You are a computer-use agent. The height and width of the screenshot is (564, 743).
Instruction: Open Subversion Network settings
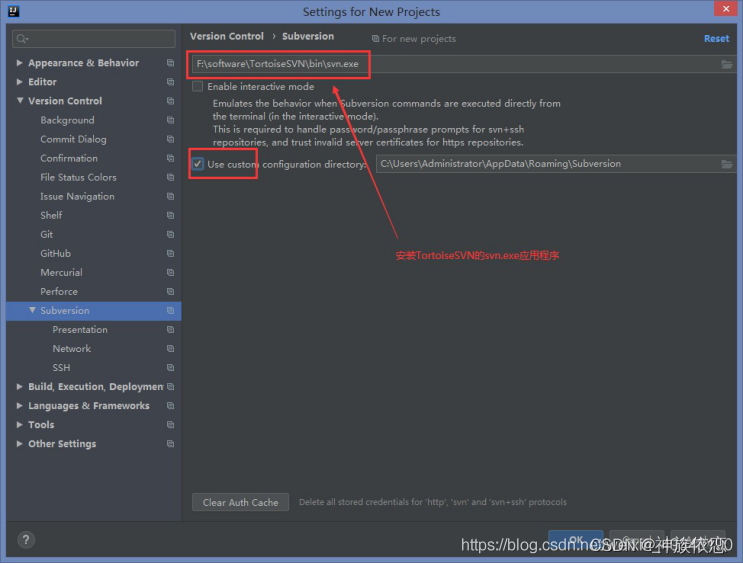point(72,348)
